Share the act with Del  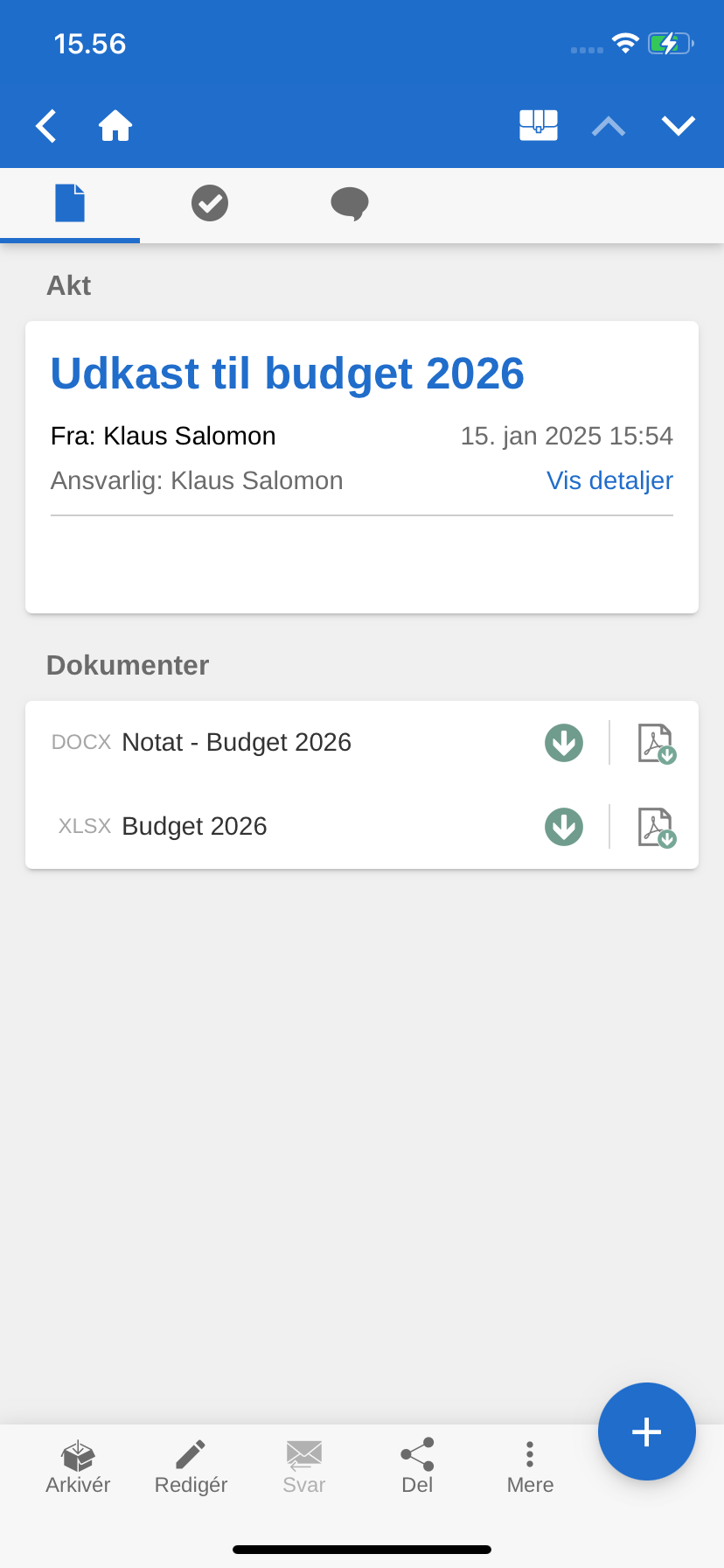[x=417, y=1466]
